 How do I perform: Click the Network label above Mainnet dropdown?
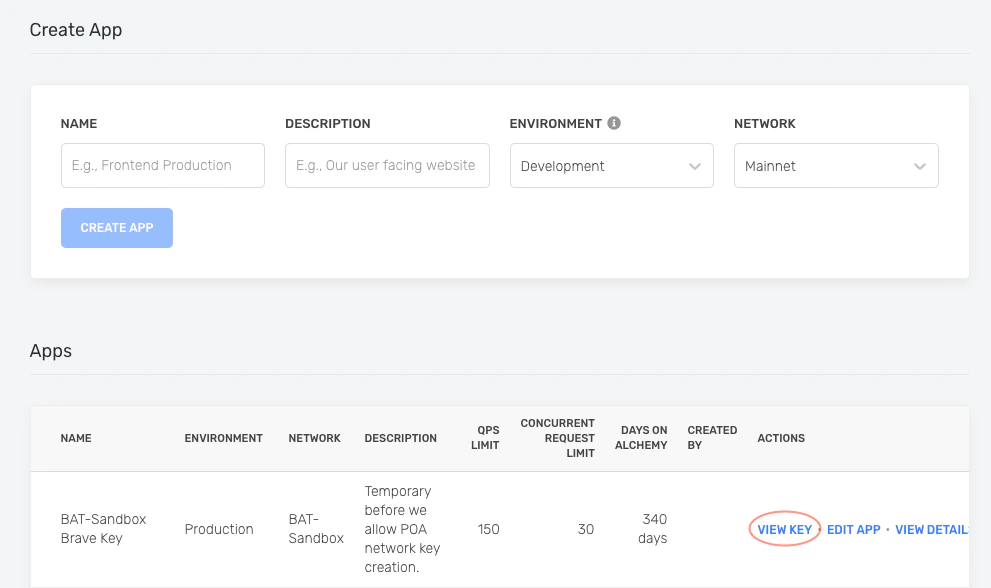point(764,124)
